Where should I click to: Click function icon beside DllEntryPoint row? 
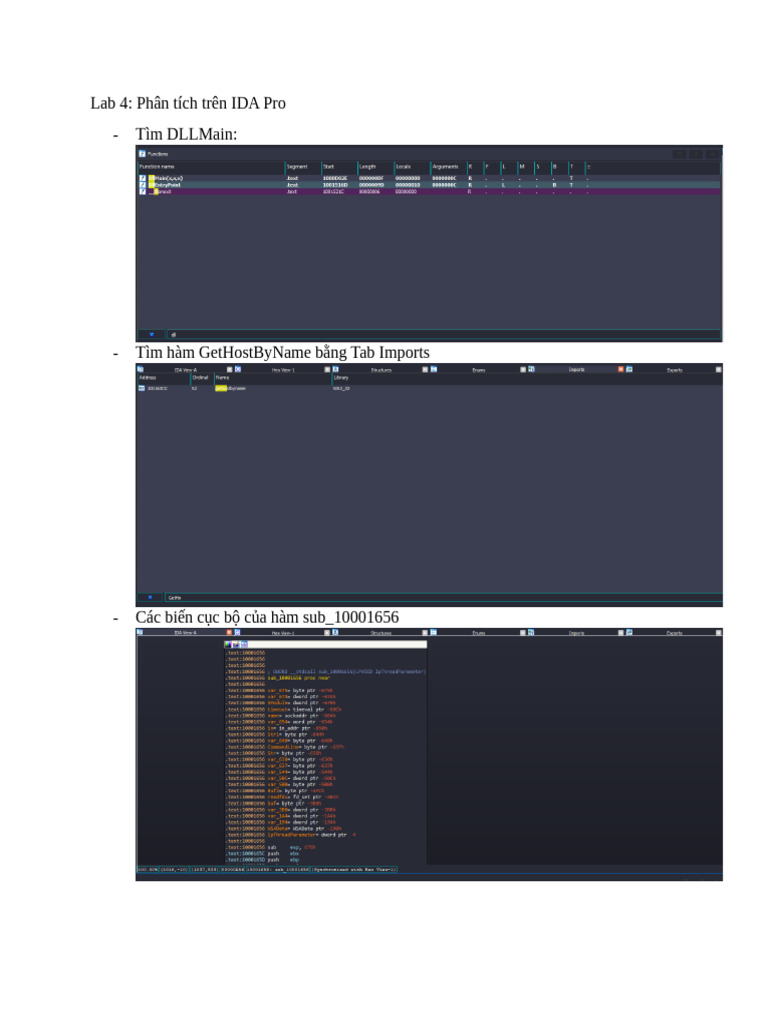[x=142, y=185]
